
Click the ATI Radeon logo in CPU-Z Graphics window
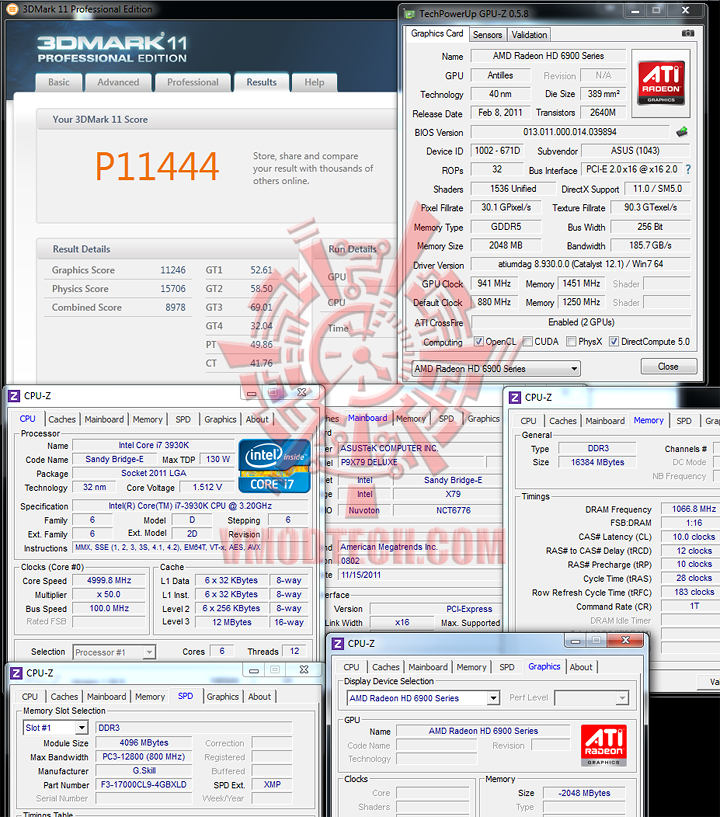tap(603, 745)
